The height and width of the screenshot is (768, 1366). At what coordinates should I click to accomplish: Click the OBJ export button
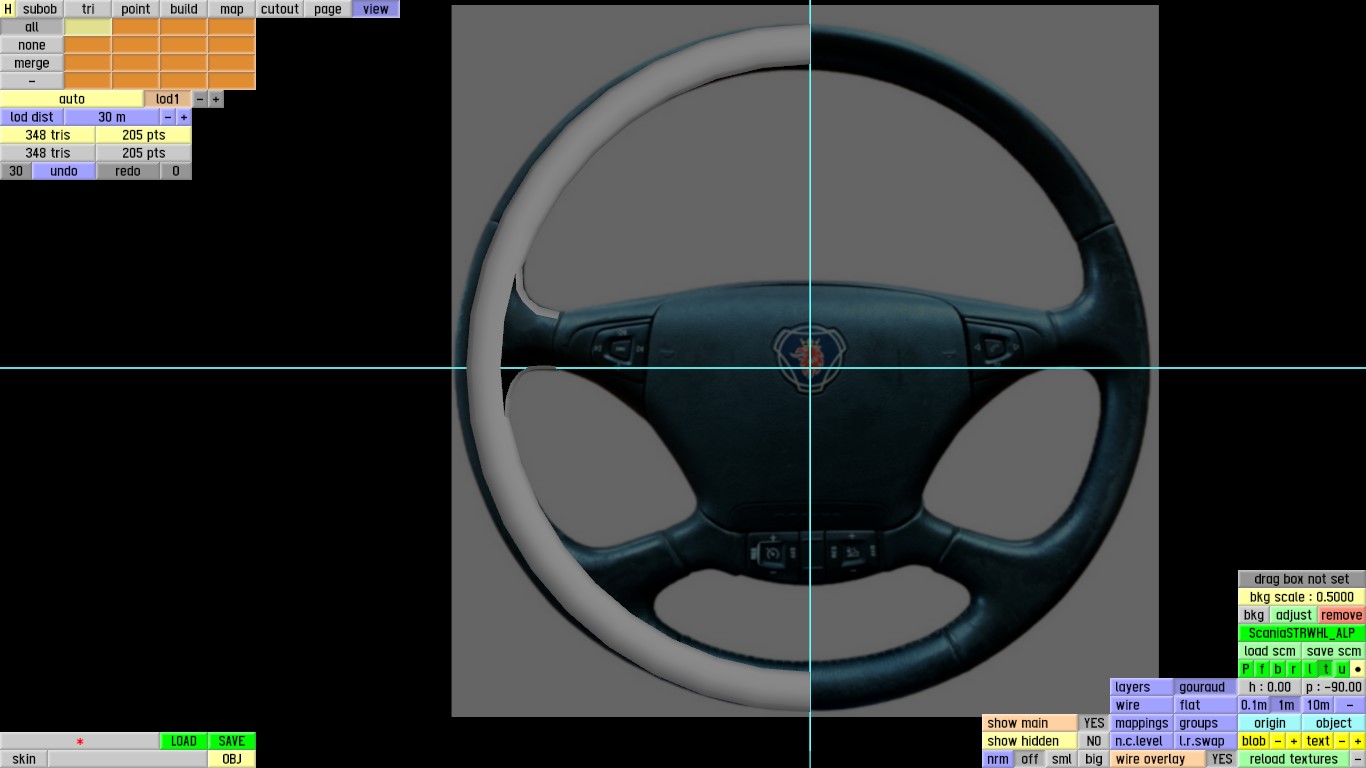click(x=232, y=759)
